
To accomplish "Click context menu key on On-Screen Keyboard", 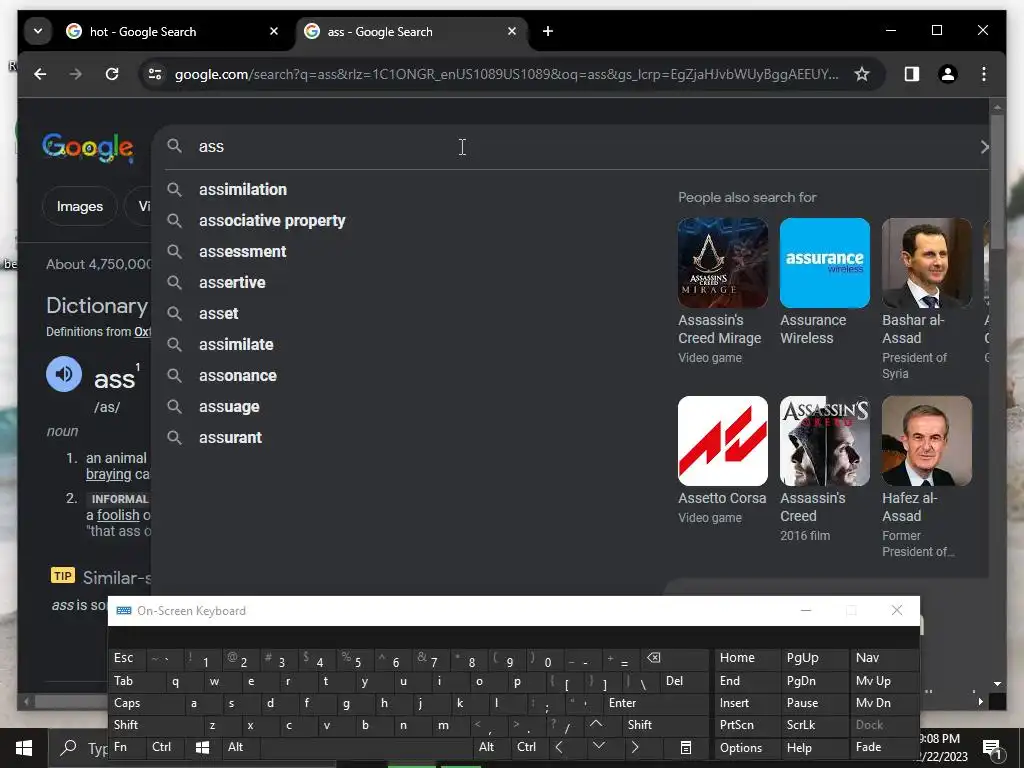I will pyautogui.click(x=686, y=747).
